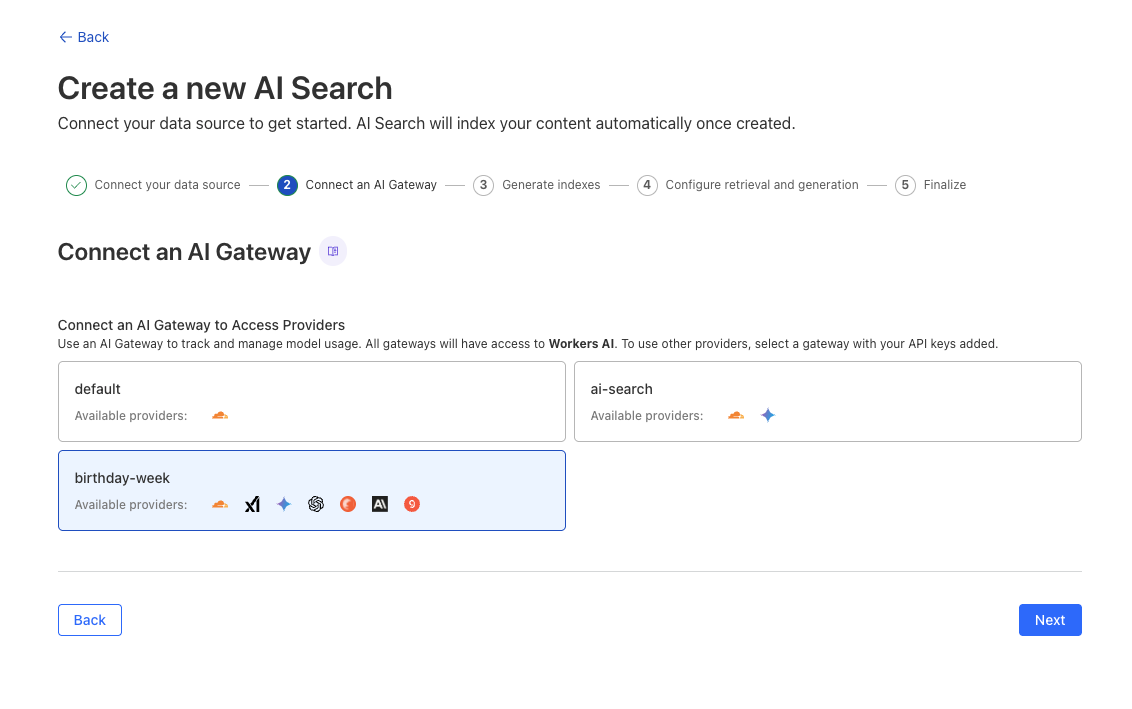The height and width of the screenshot is (709, 1132).
Task: Click the OpenAI provider icon in birthday-week
Action: coord(315,504)
